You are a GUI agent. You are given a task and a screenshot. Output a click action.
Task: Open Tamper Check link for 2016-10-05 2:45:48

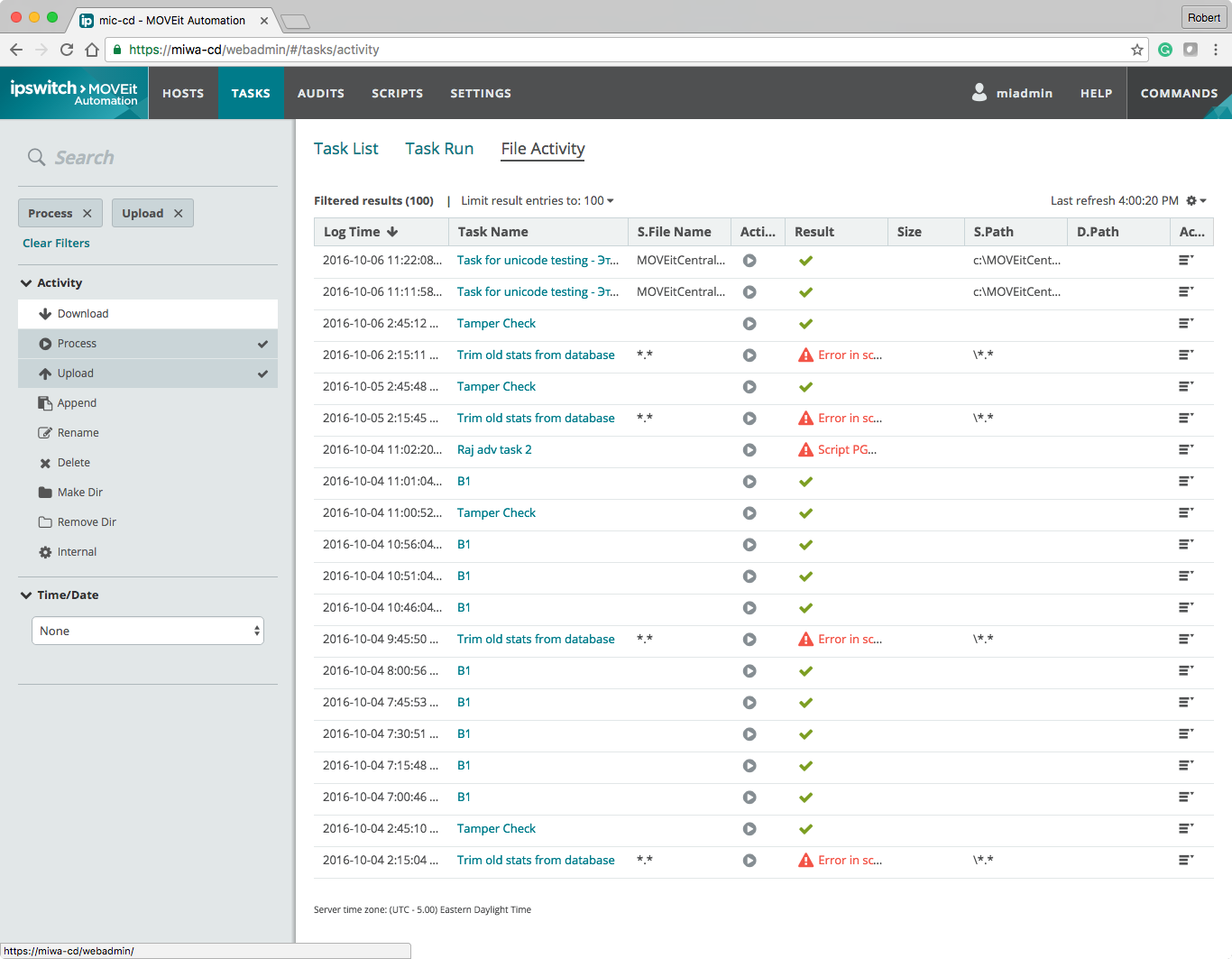(496, 387)
